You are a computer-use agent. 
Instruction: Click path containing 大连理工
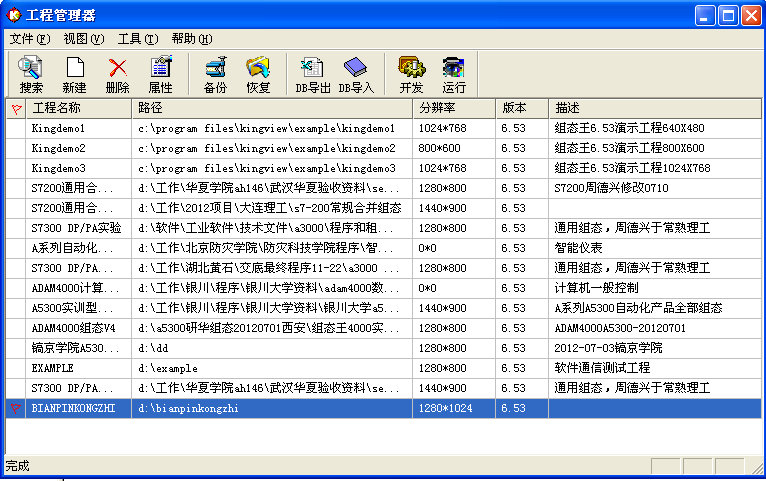click(x=270, y=209)
